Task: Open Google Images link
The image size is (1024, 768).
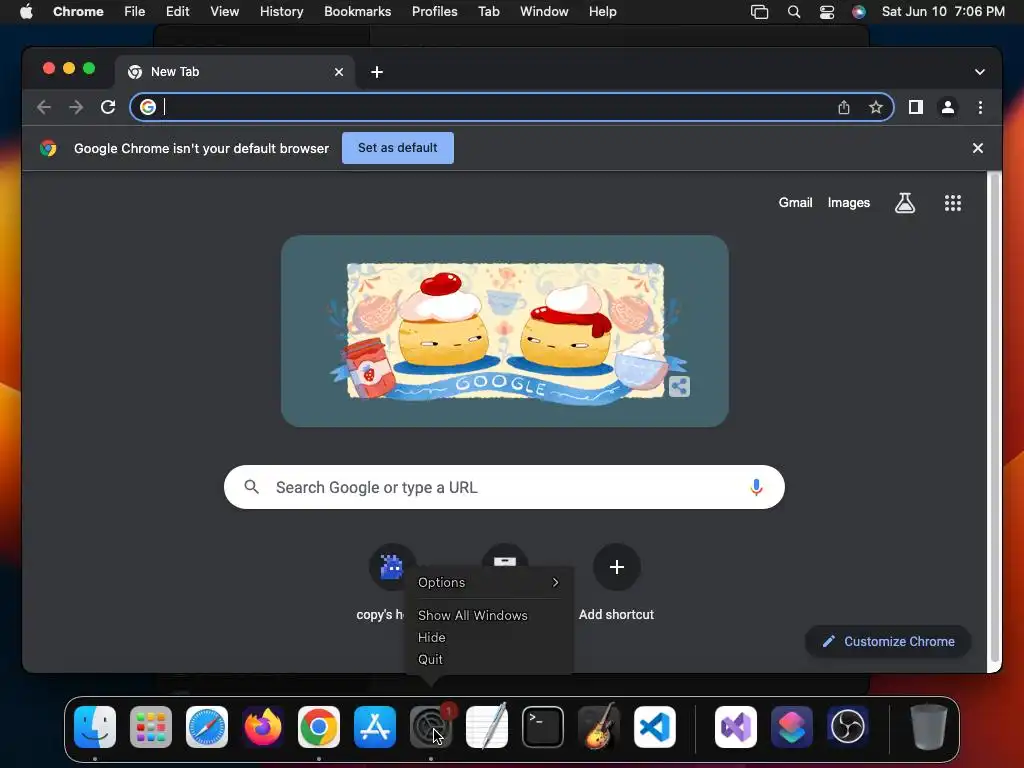Action: pos(848,203)
